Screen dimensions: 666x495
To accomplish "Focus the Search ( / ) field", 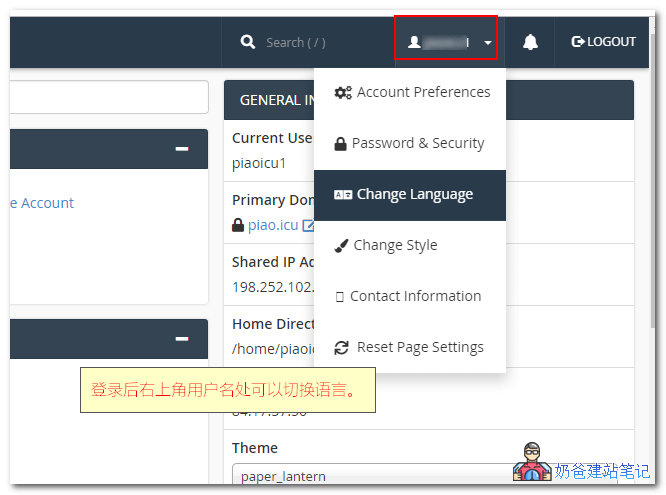I will point(296,42).
